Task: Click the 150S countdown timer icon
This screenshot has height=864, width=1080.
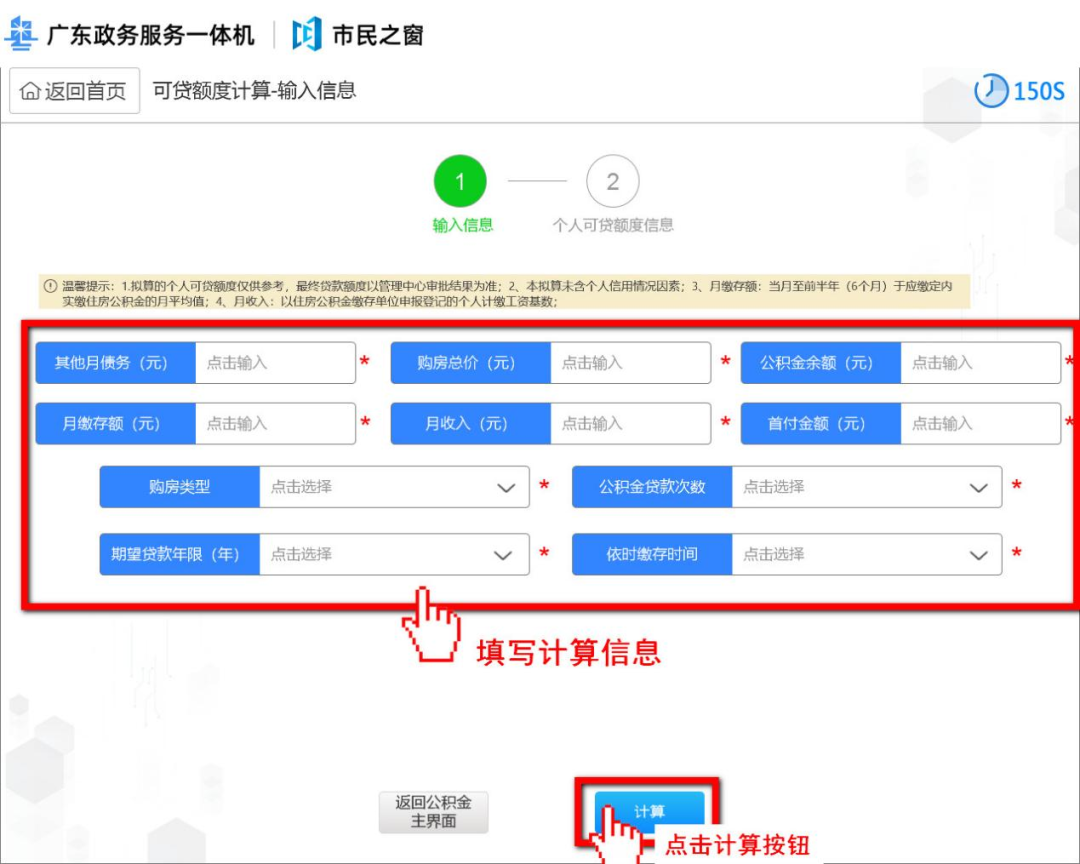Action: (991, 90)
